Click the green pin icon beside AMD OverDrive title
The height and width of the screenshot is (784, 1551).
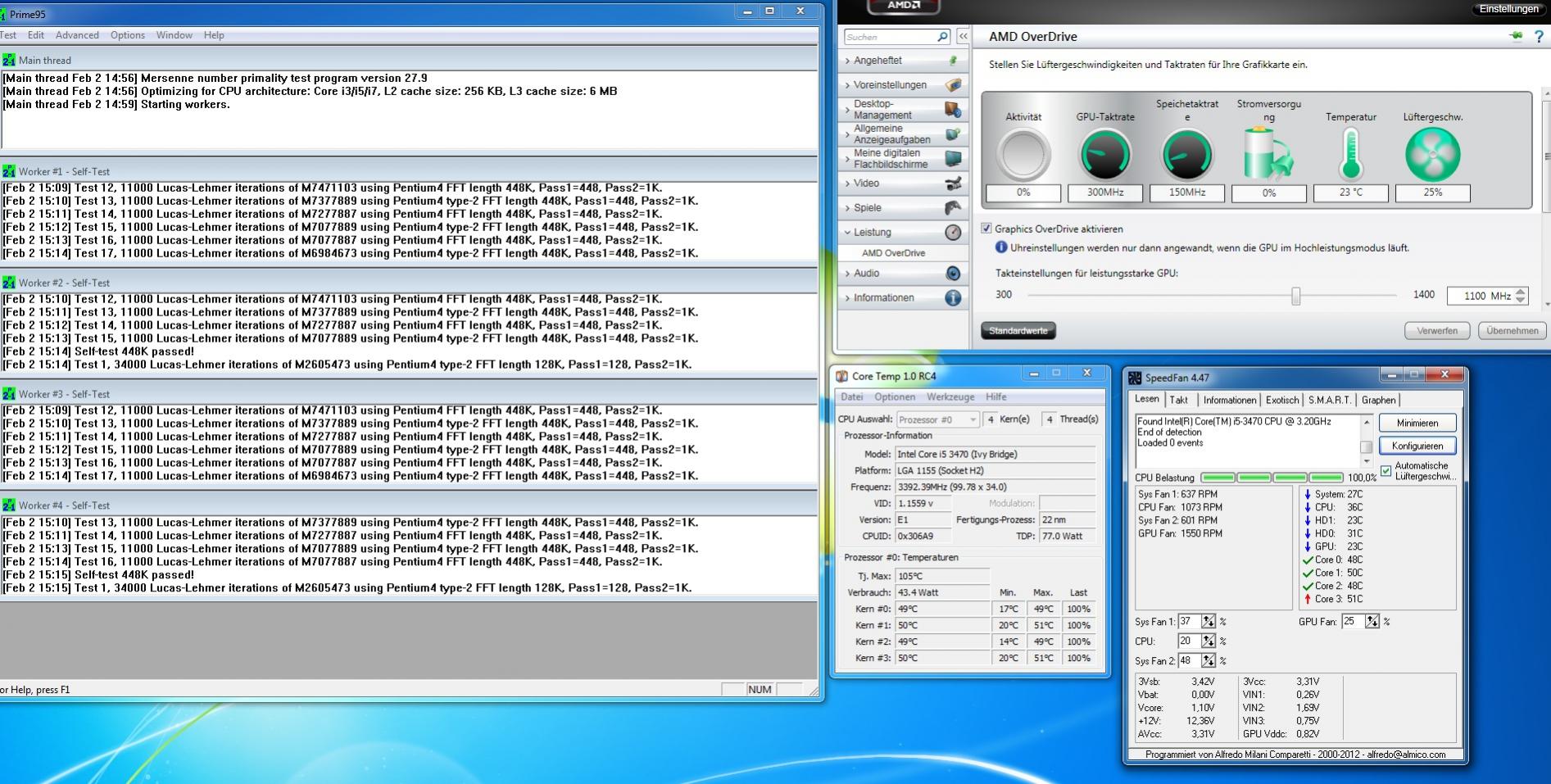(x=1516, y=36)
